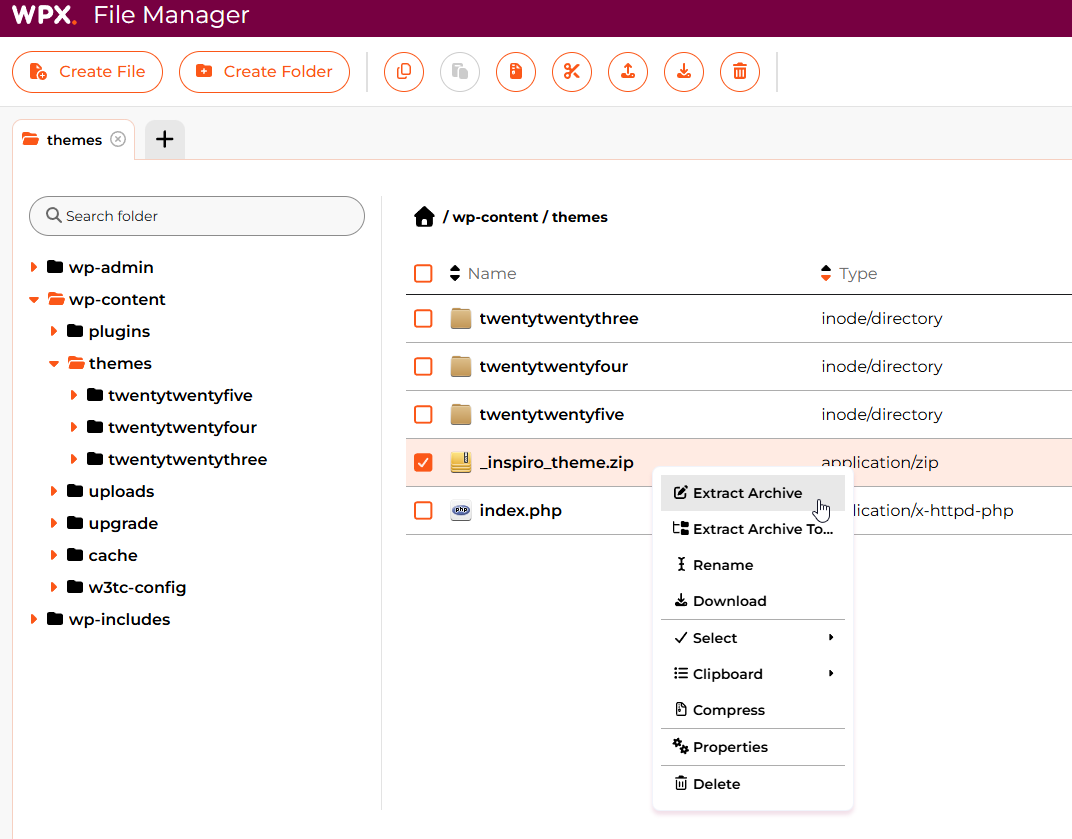Click the Create Folder button
This screenshot has height=839, width=1072.
click(265, 72)
